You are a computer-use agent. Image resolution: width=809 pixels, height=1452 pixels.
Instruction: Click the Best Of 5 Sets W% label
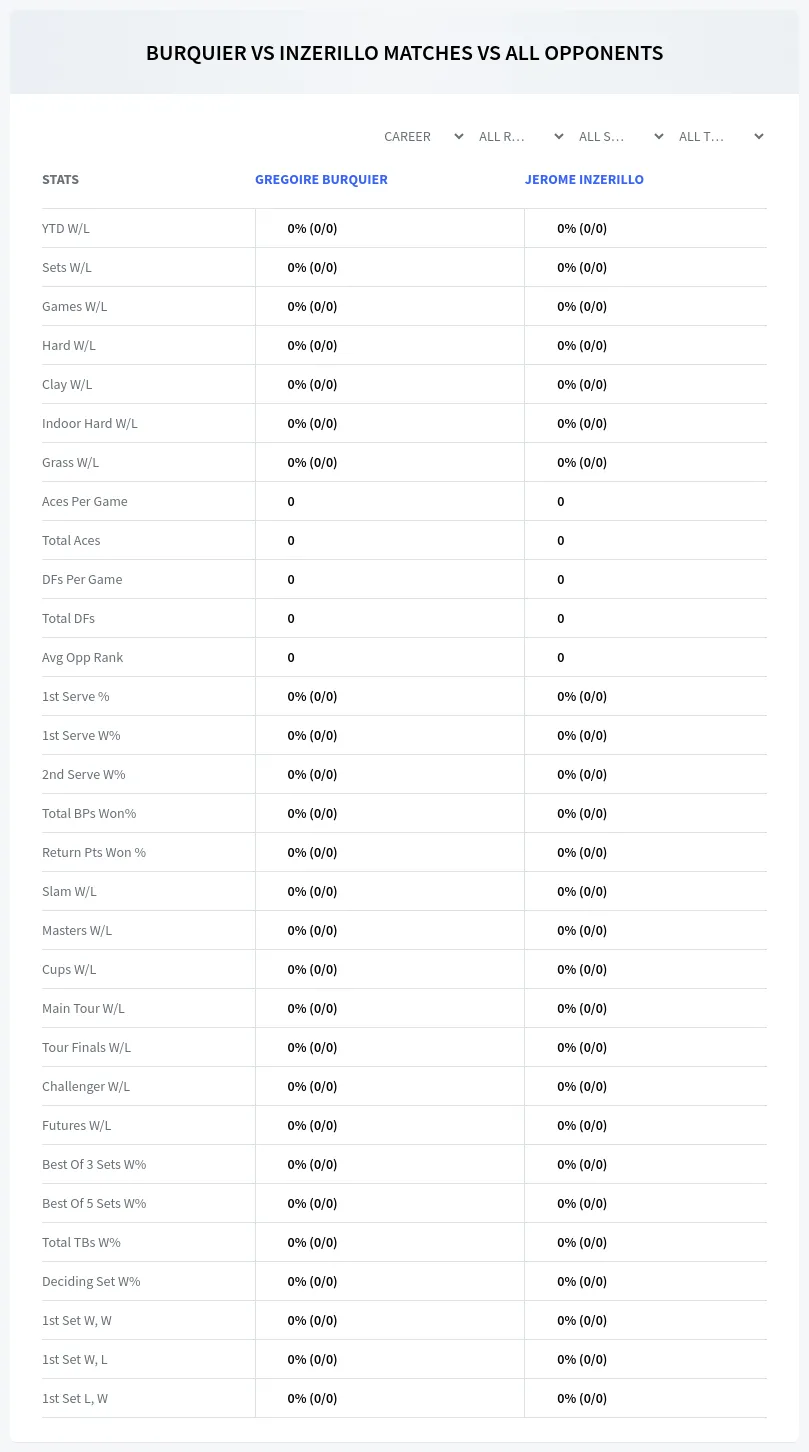coord(94,1203)
